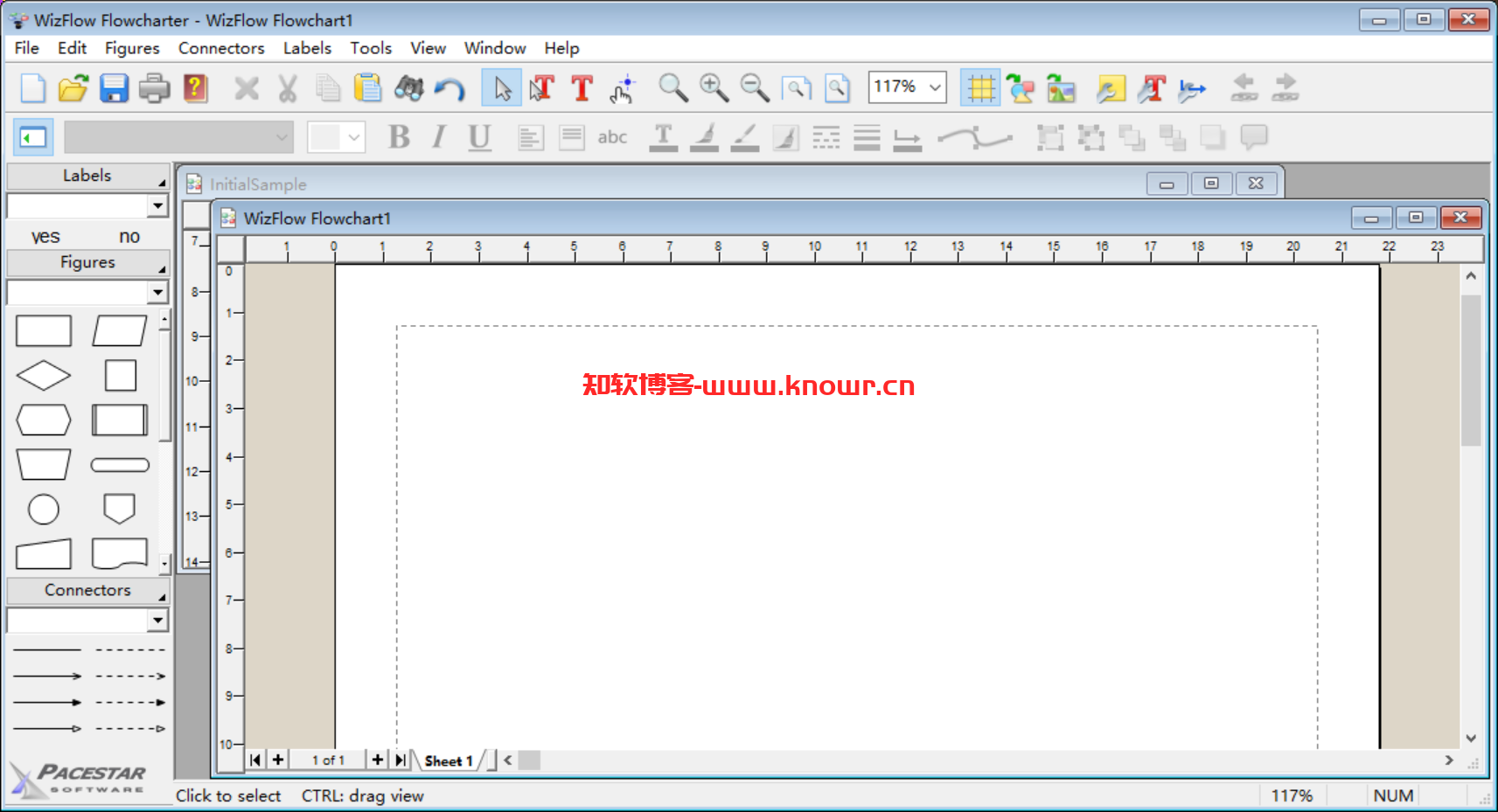
Task: Click the Paste clipboard icon
Action: pos(368,88)
